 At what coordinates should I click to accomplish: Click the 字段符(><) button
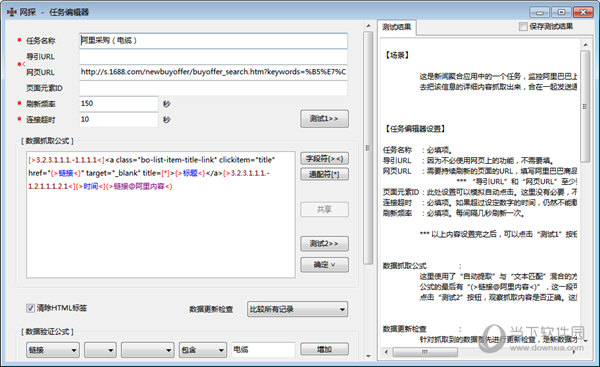coord(324,158)
